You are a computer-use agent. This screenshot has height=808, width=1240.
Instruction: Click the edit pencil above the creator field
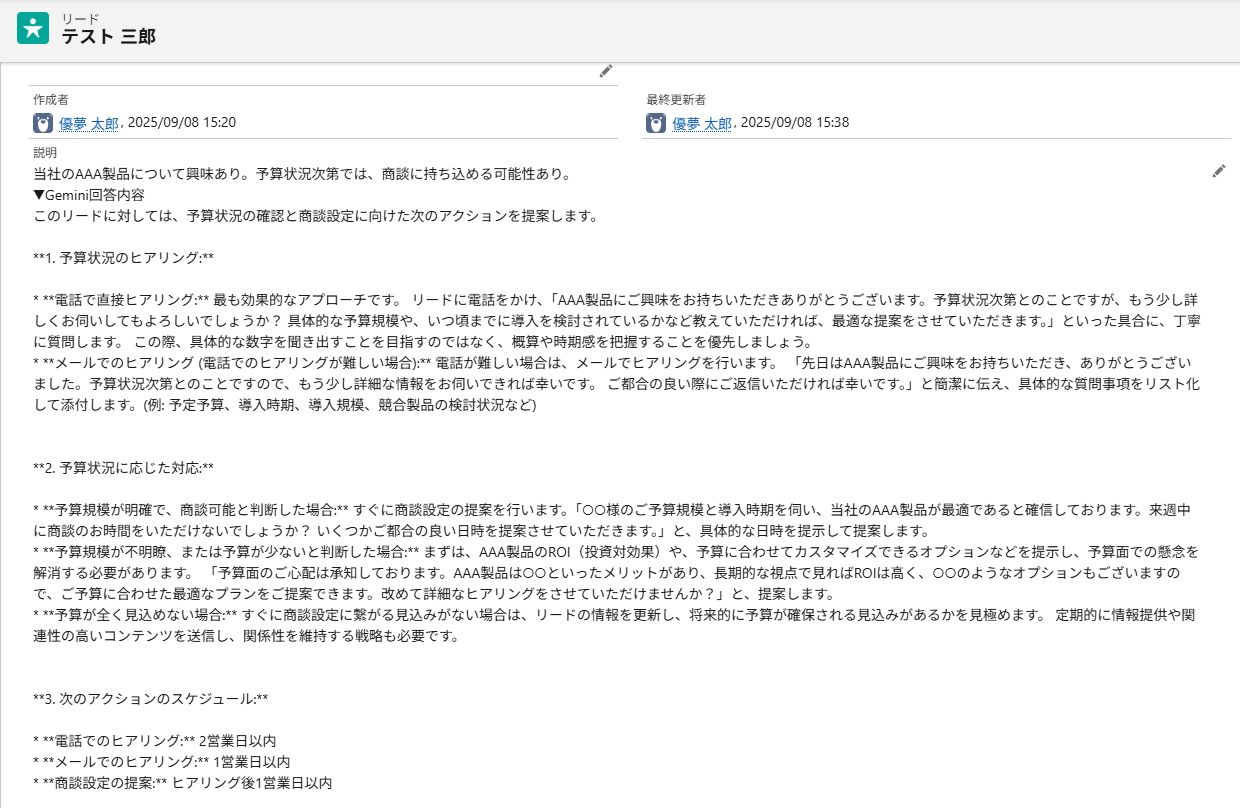[605, 71]
